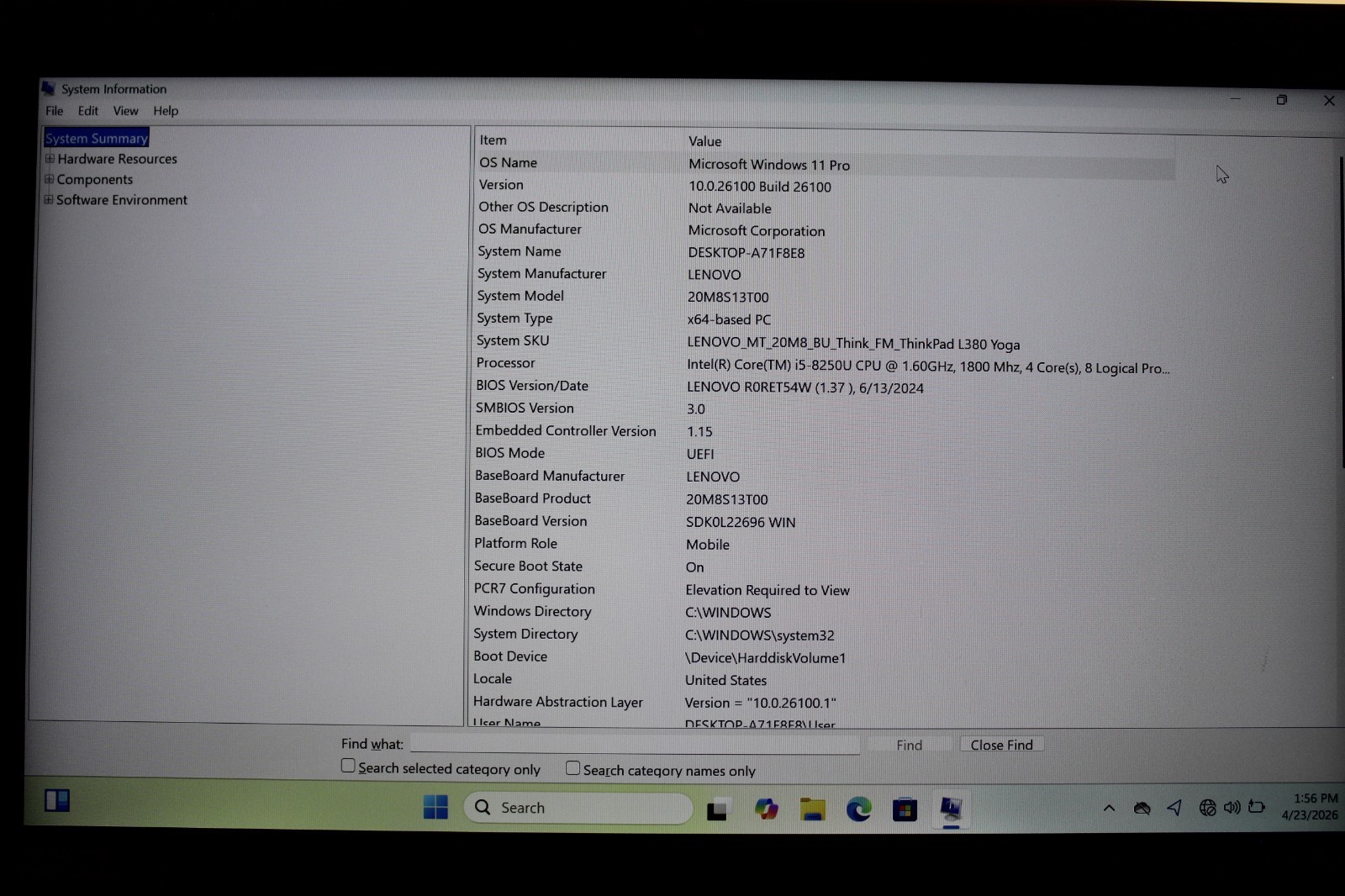This screenshot has width=1345, height=896.
Task: Launch Microsoft Edge from the taskbar
Action: (858, 809)
